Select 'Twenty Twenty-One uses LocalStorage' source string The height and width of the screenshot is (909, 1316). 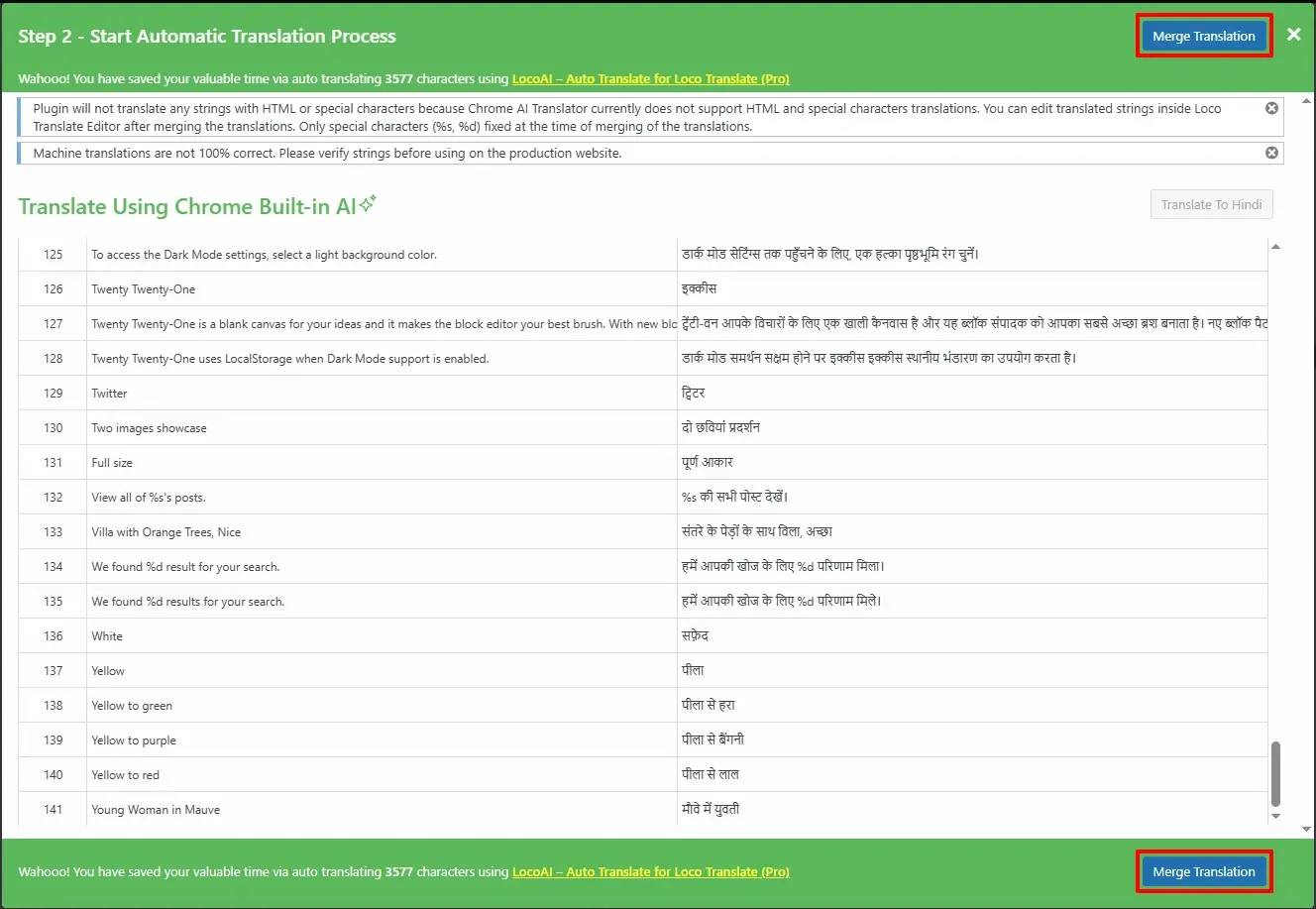[x=290, y=359]
